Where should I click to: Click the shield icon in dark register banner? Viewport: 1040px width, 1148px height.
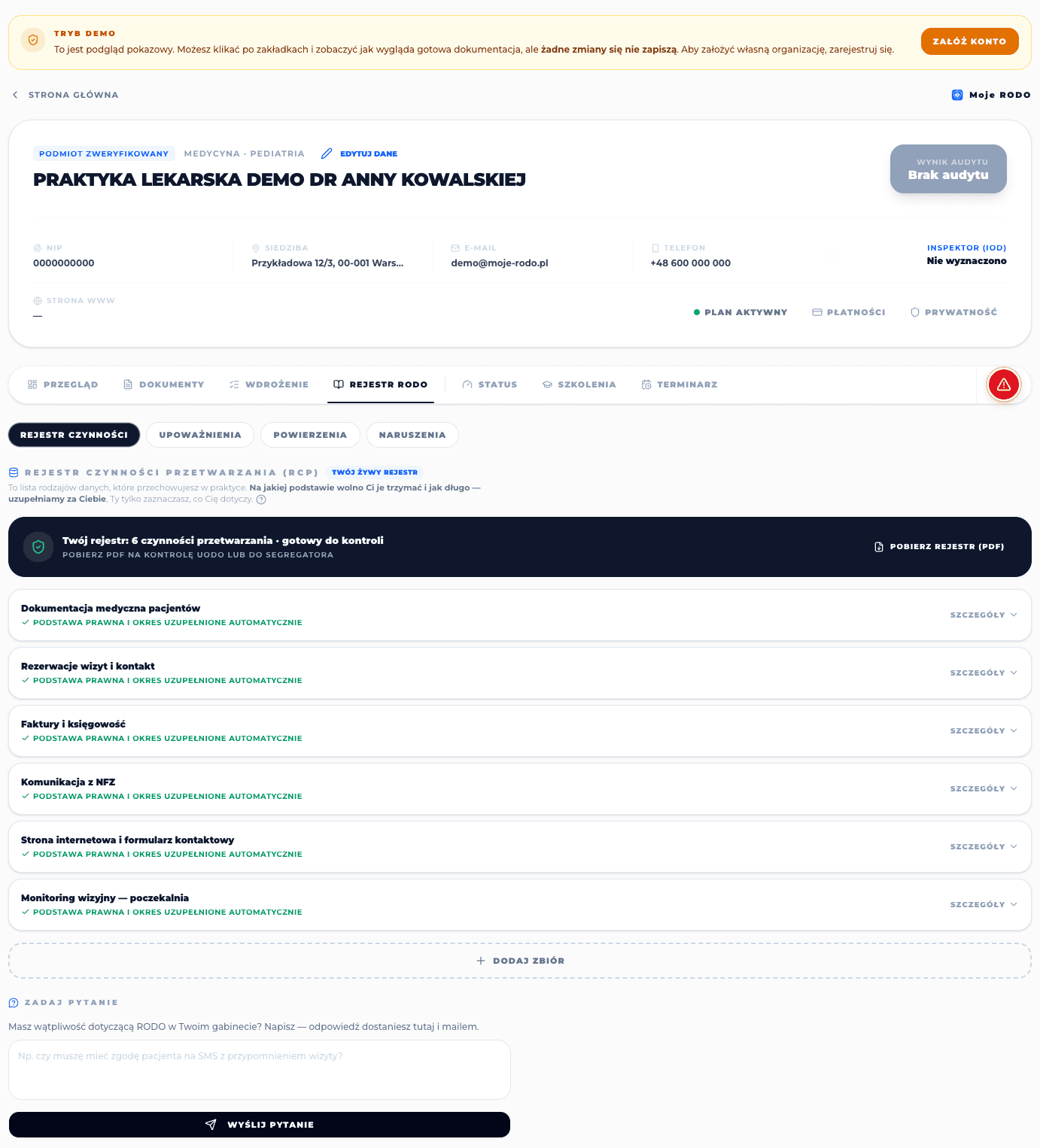click(38, 547)
